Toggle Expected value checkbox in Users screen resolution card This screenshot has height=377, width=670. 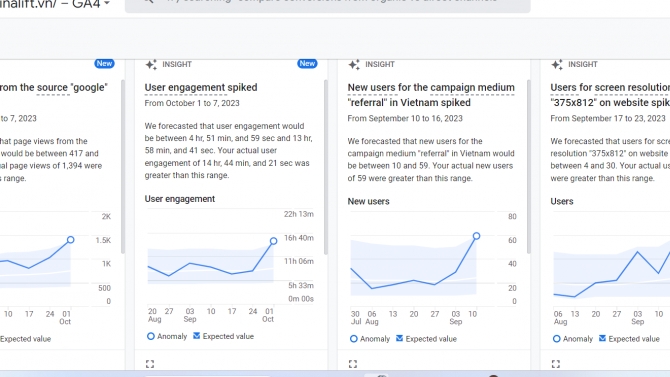click(x=602, y=339)
